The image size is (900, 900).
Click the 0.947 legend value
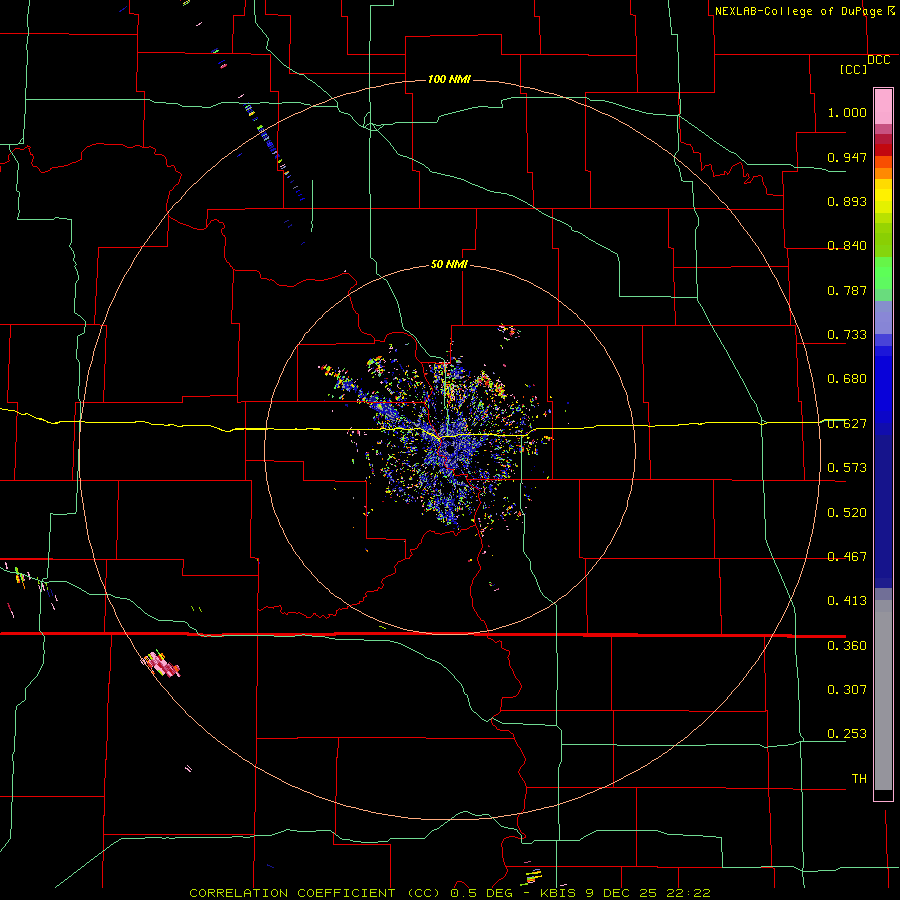(x=847, y=157)
